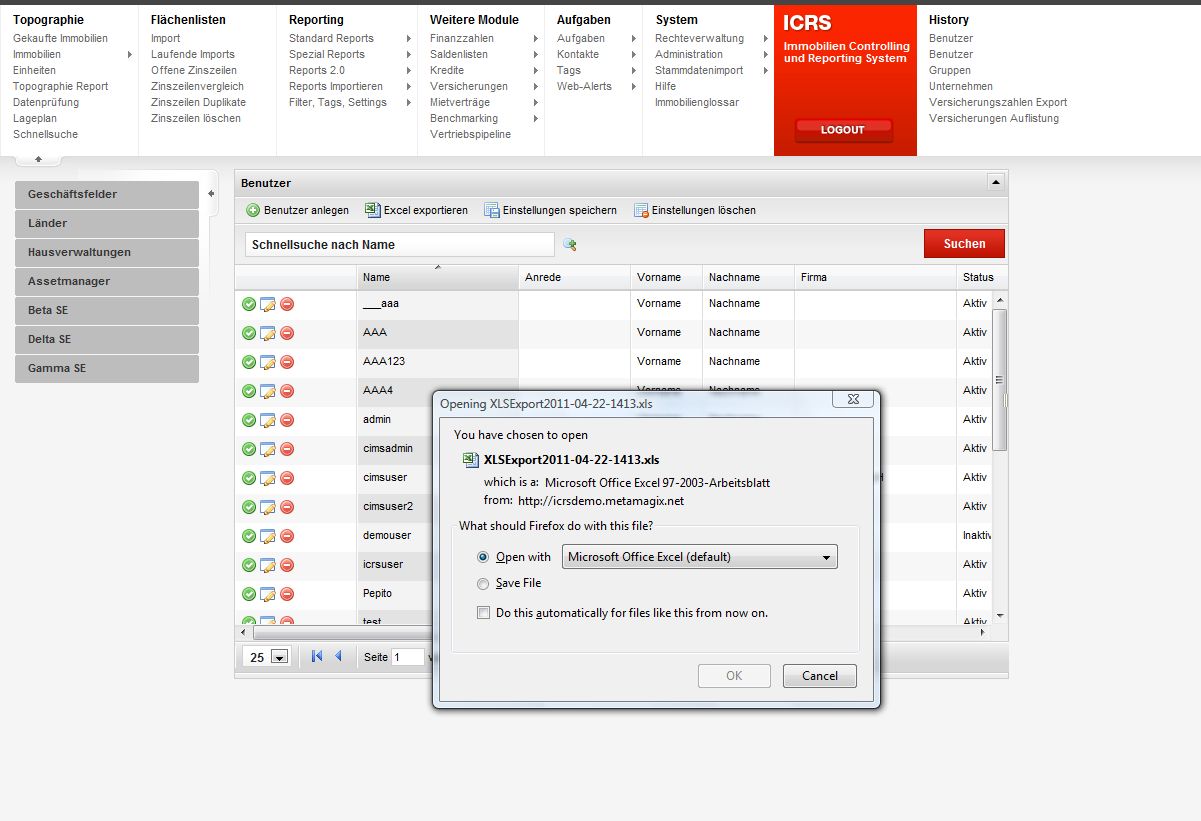Cancel the file opening dialog
Viewport: 1201px width, 821px height.
[820, 676]
